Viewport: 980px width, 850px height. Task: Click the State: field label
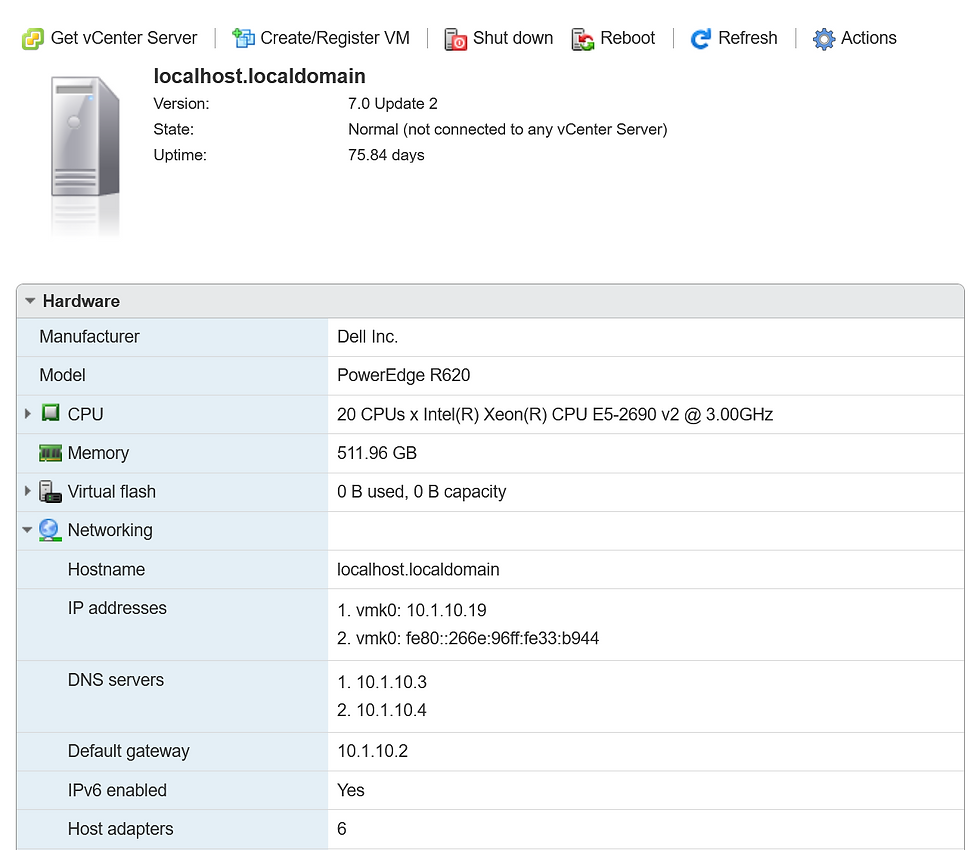(x=173, y=129)
